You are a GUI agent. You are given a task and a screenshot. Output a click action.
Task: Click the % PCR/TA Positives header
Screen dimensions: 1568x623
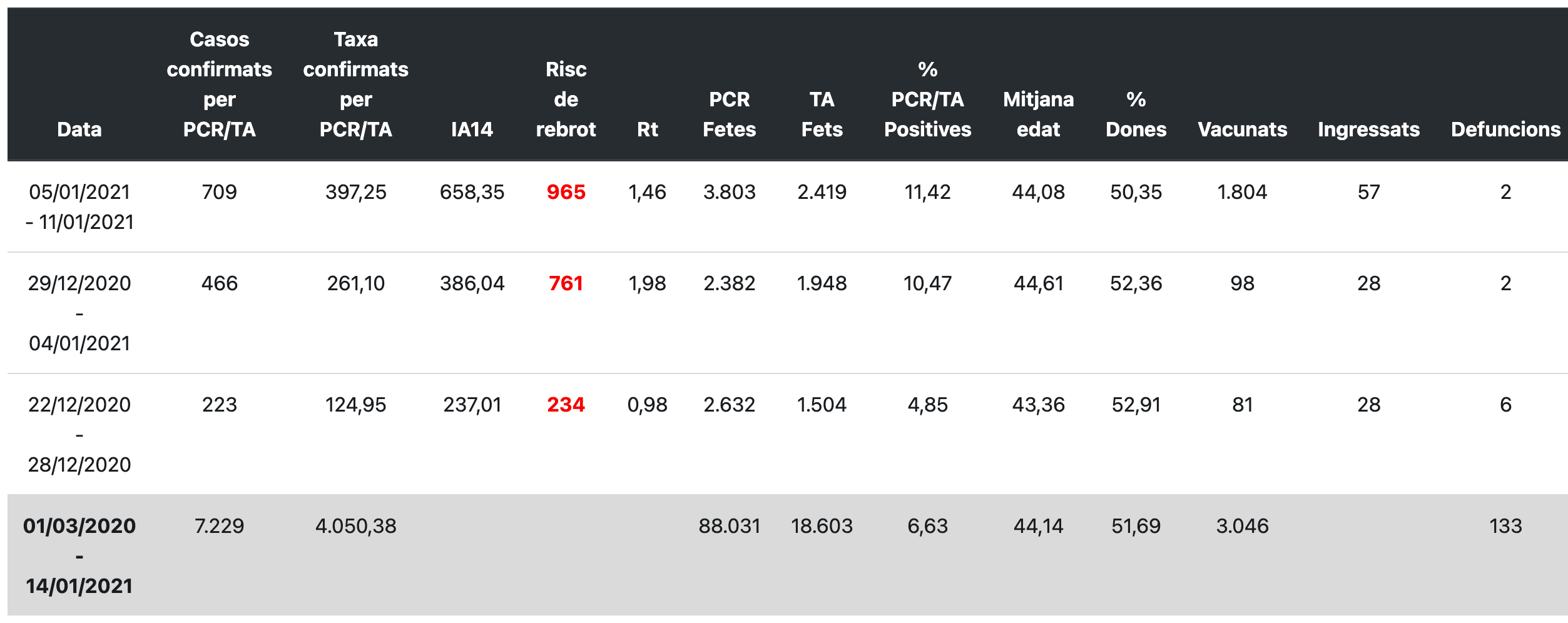coord(927,99)
